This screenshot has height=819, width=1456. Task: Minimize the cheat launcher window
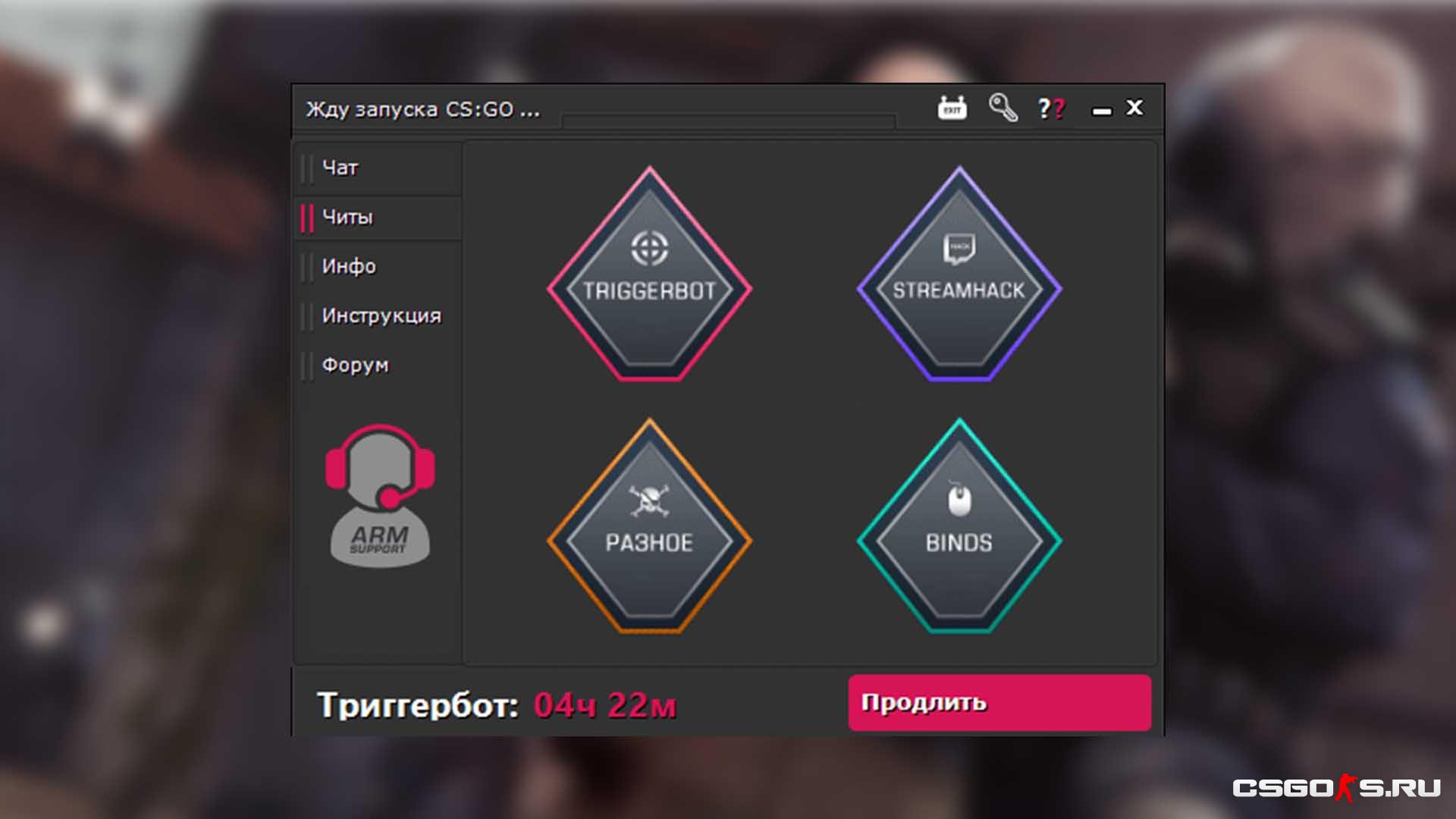tap(1102, 111)
